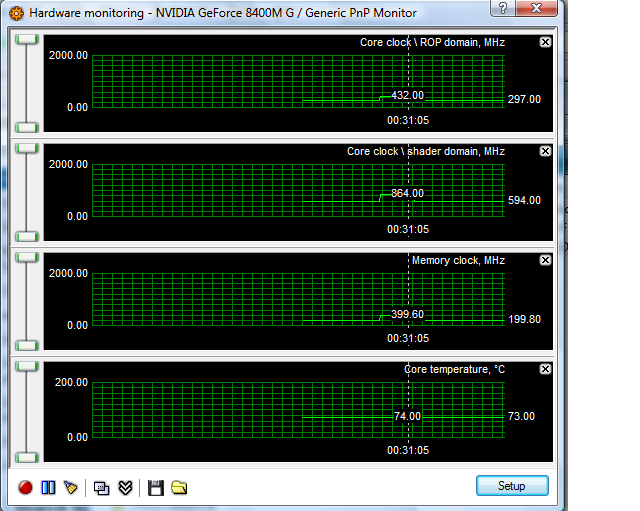640x511 pixels.
Task: Click the 864.00 value on shader graph
Action: click(x=407, y=193)
